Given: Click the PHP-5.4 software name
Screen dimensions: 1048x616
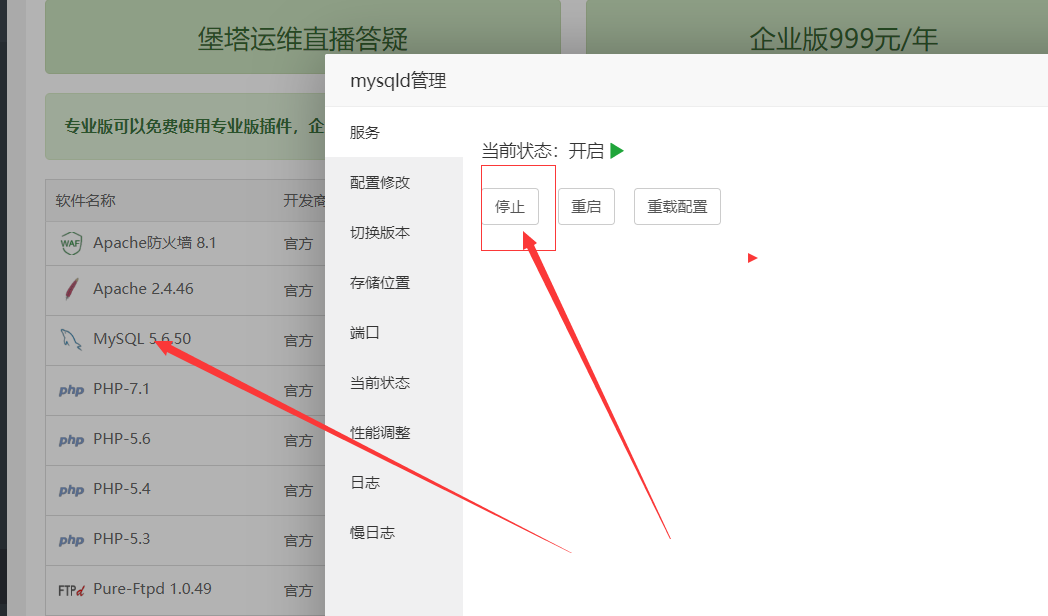Looking at the screenshot, I should click(x=122, y=489).
